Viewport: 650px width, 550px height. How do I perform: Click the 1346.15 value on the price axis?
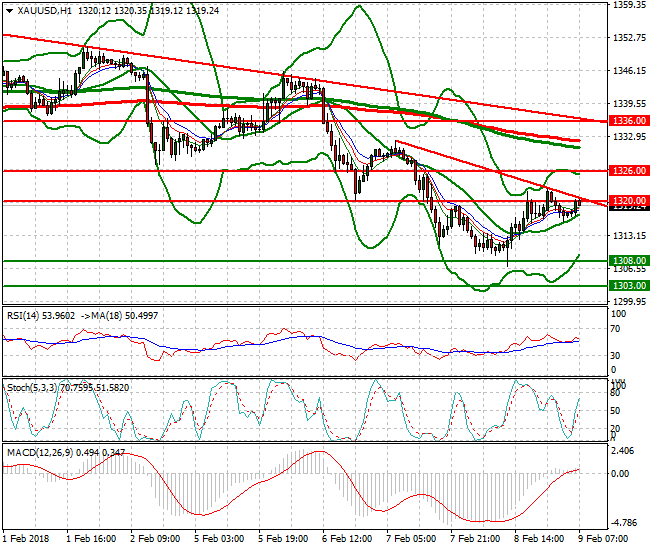[x=628, y=71]
